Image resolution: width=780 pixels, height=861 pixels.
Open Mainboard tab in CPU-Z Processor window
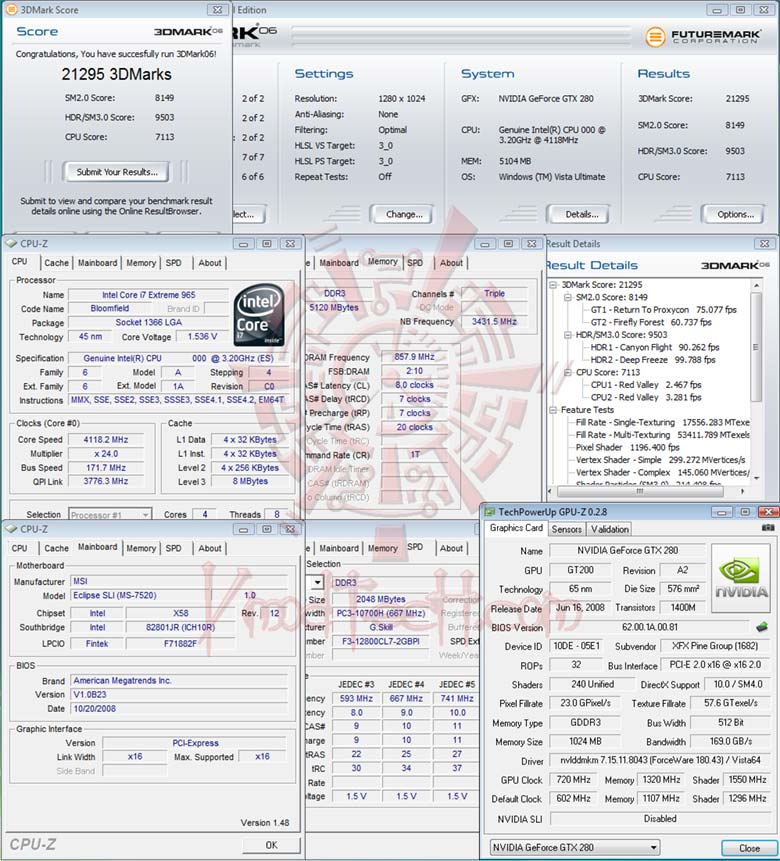click(98, 263)
